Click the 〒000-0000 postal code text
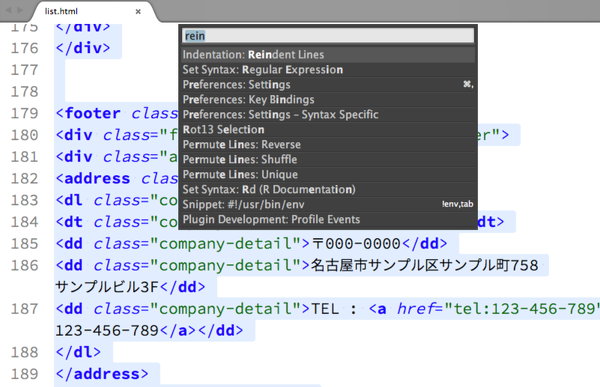600x387 pixels. point(356,244)
